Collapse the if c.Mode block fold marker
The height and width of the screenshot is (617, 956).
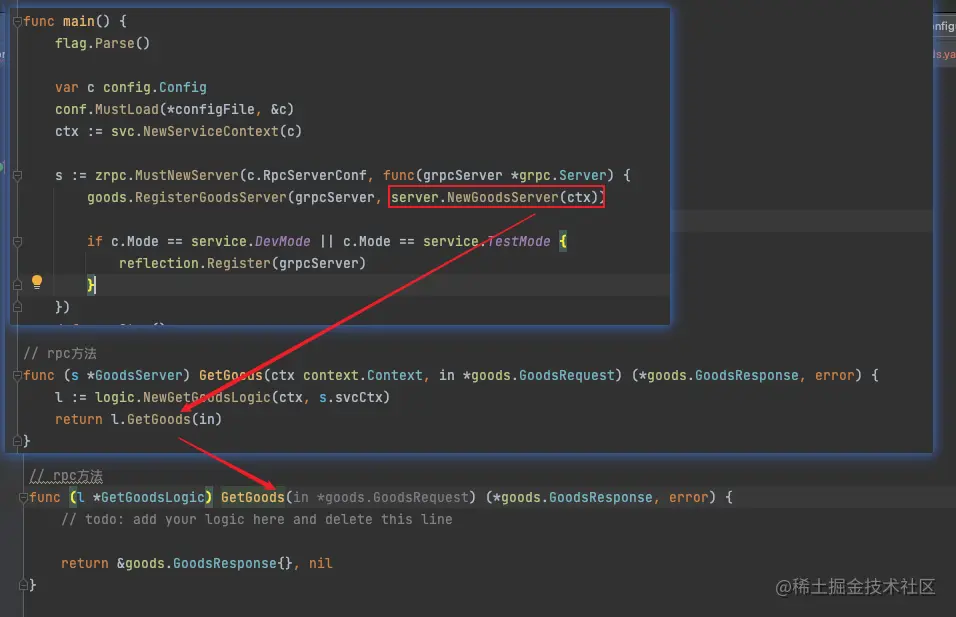click(x=18, y=241)
